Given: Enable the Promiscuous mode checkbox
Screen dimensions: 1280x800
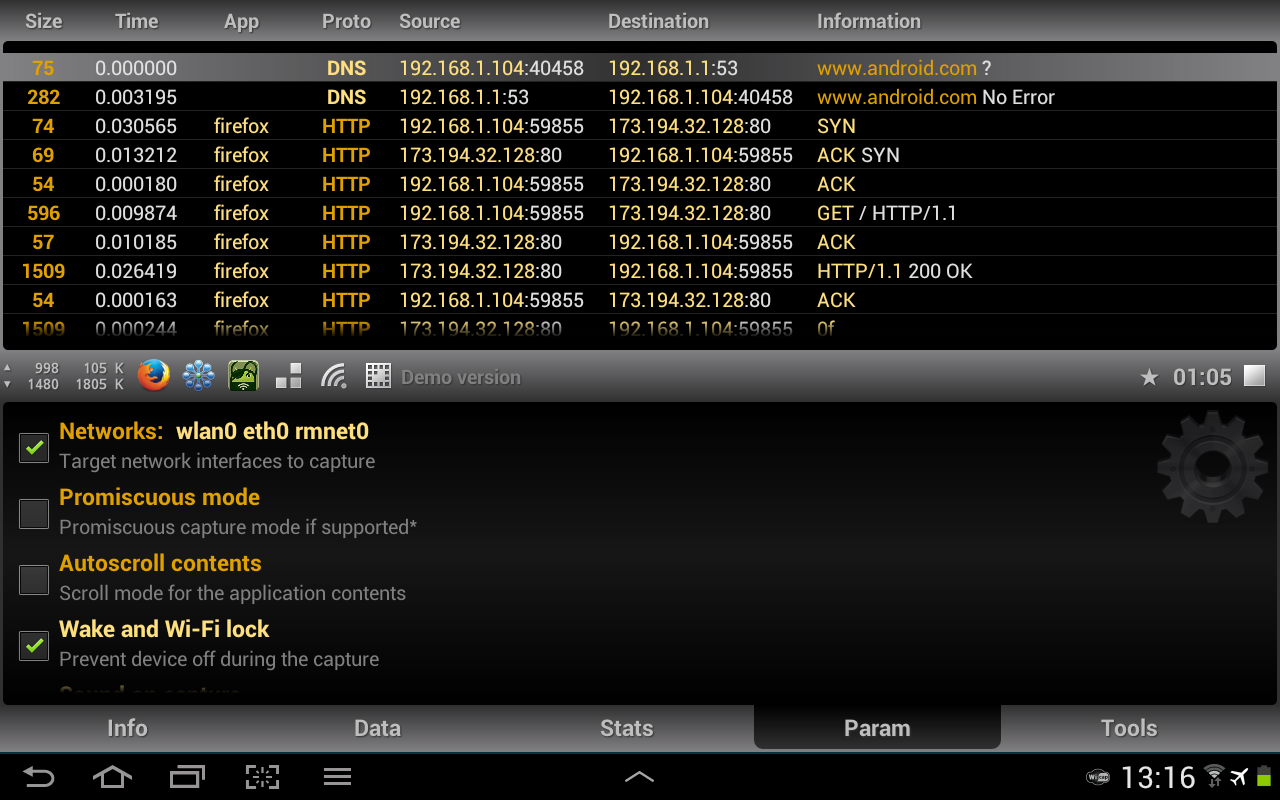Looking at the screenshot, I should [x=34, y=513].
